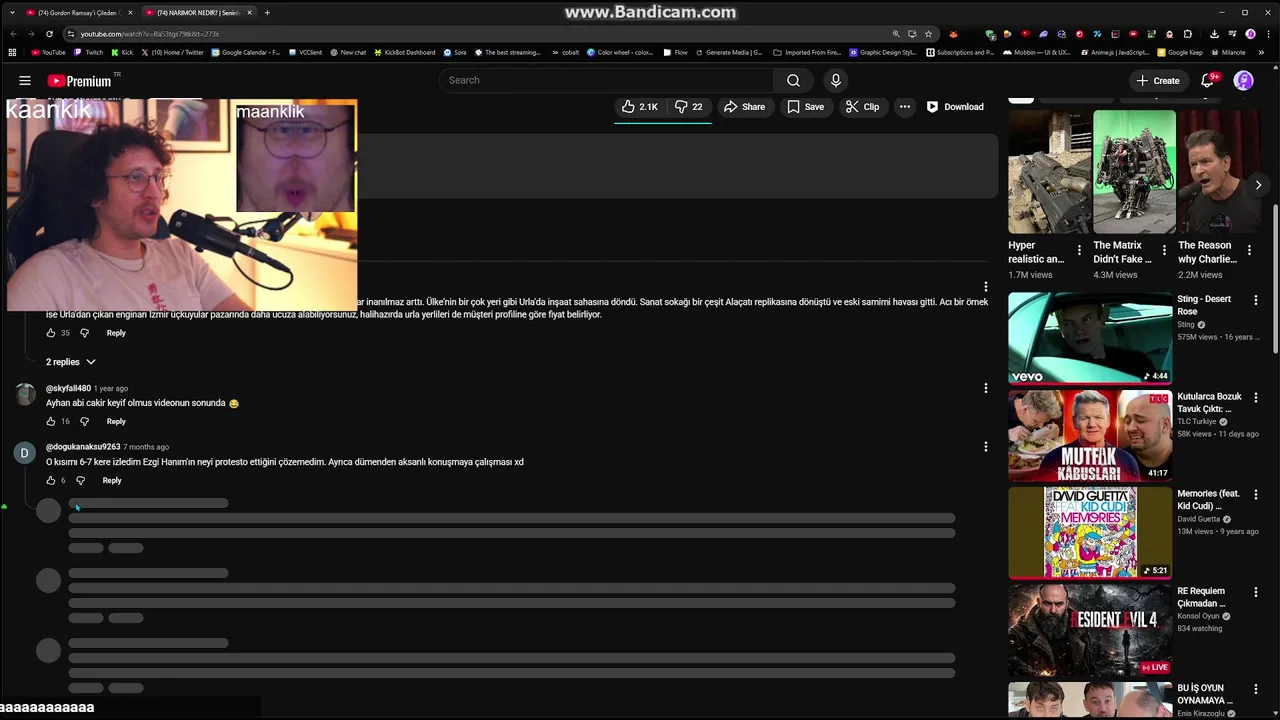
Task: Save the video to a playlist
Action: [806, 106]
